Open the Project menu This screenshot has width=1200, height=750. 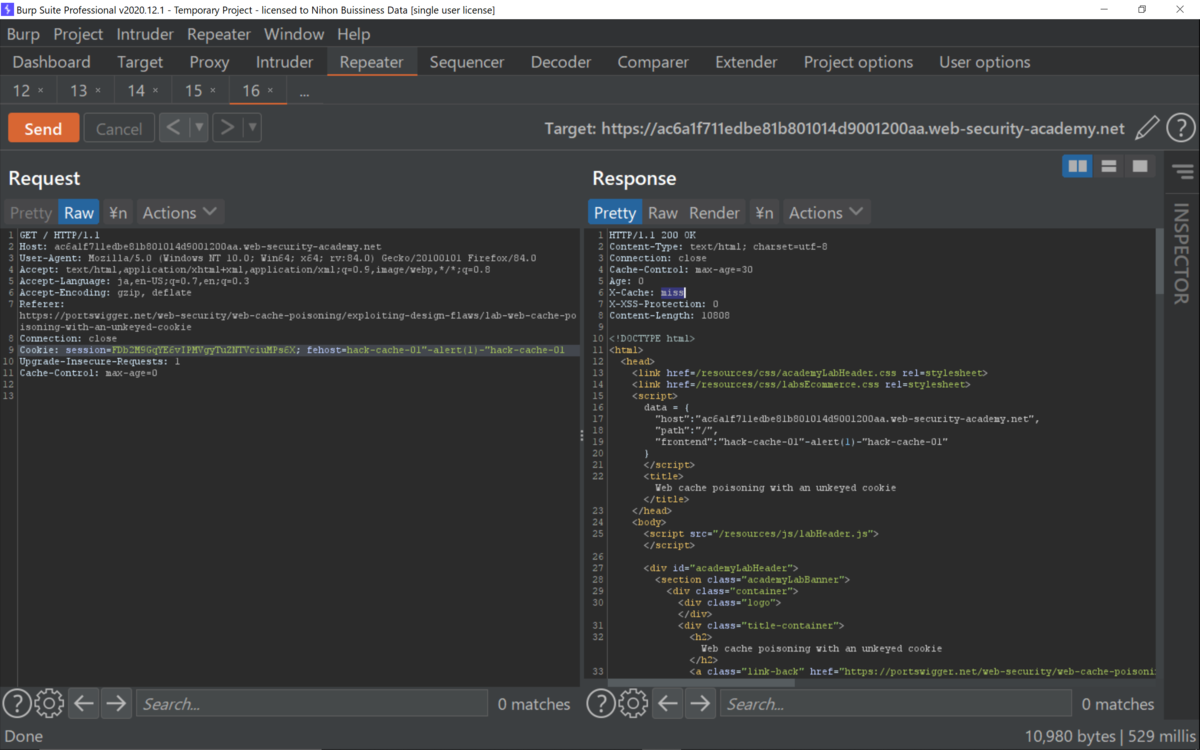(78, 34)
